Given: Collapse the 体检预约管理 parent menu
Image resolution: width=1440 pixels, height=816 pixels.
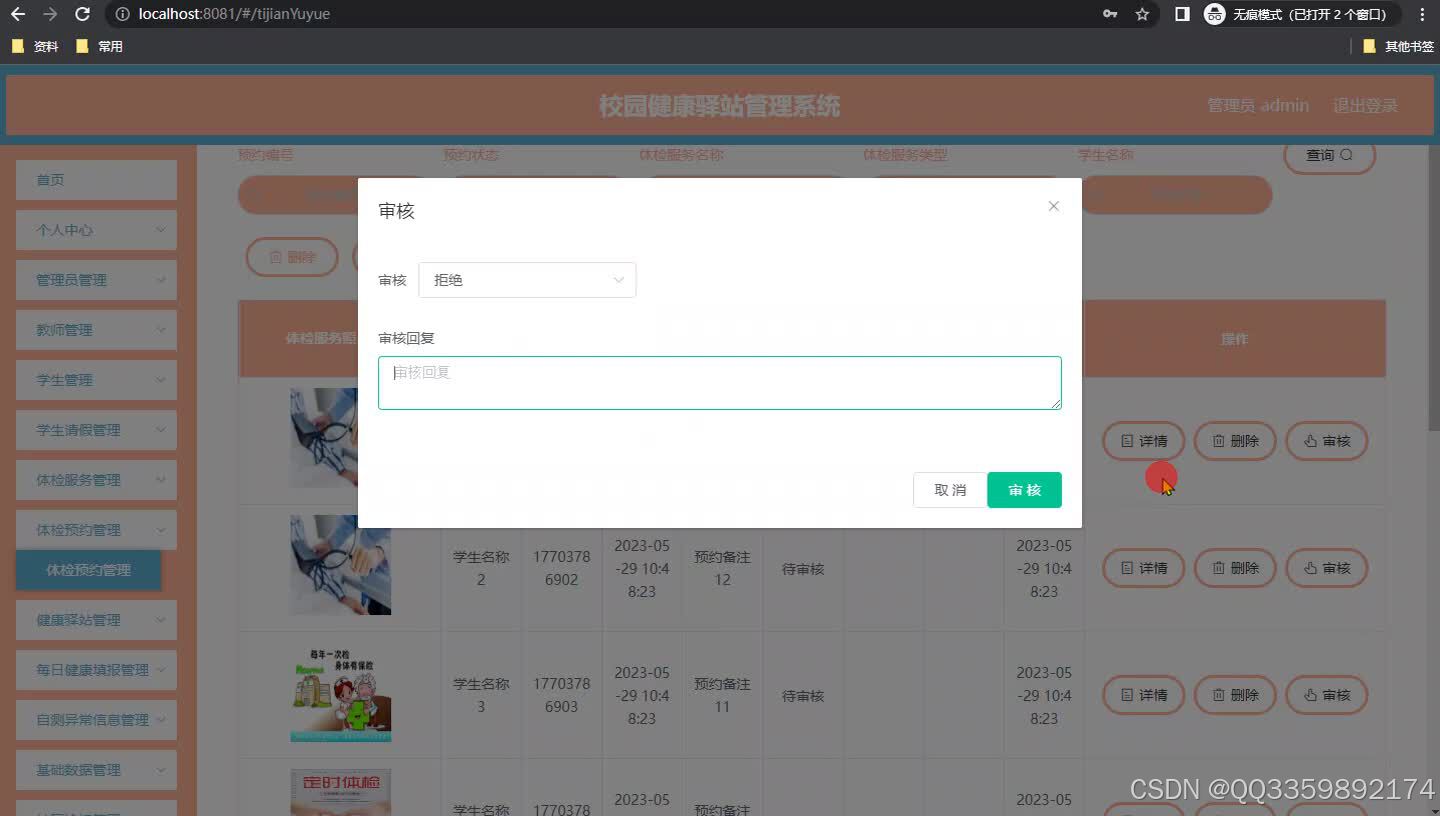Looking at the screenshot, I should tap(96, 530).
